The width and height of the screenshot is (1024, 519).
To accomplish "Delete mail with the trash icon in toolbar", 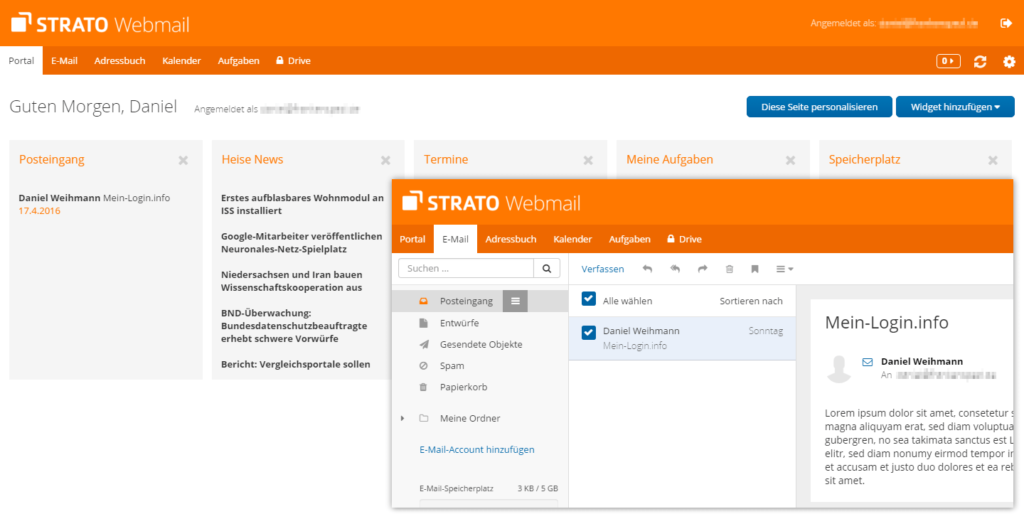I will click(x=729, y=269).
